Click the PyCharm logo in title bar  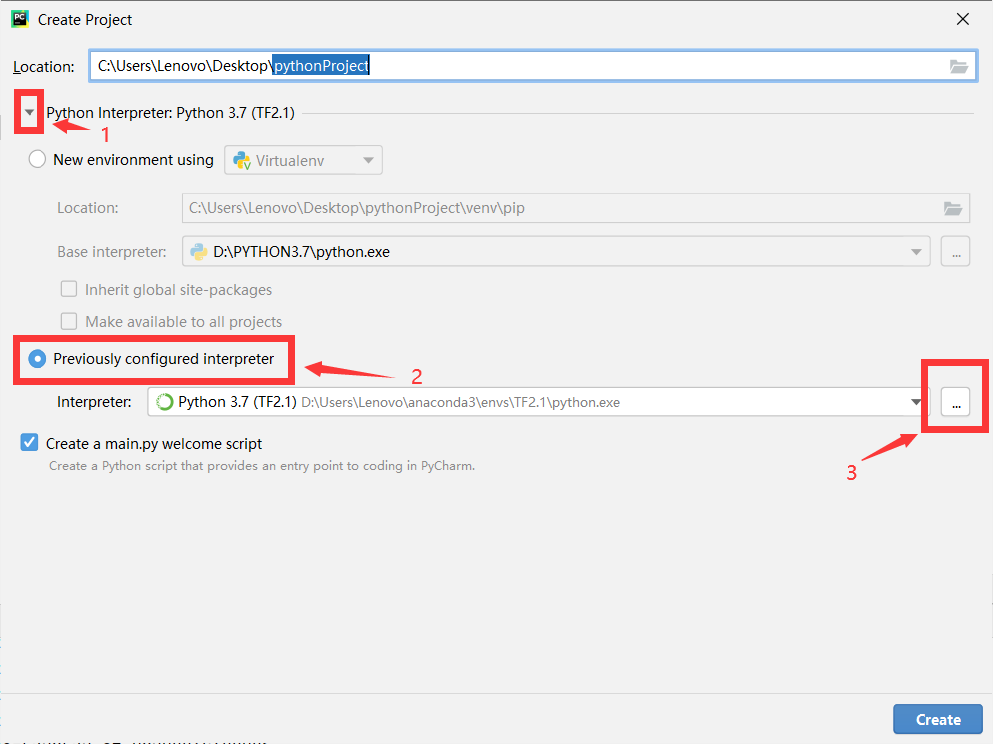(20, 19)
